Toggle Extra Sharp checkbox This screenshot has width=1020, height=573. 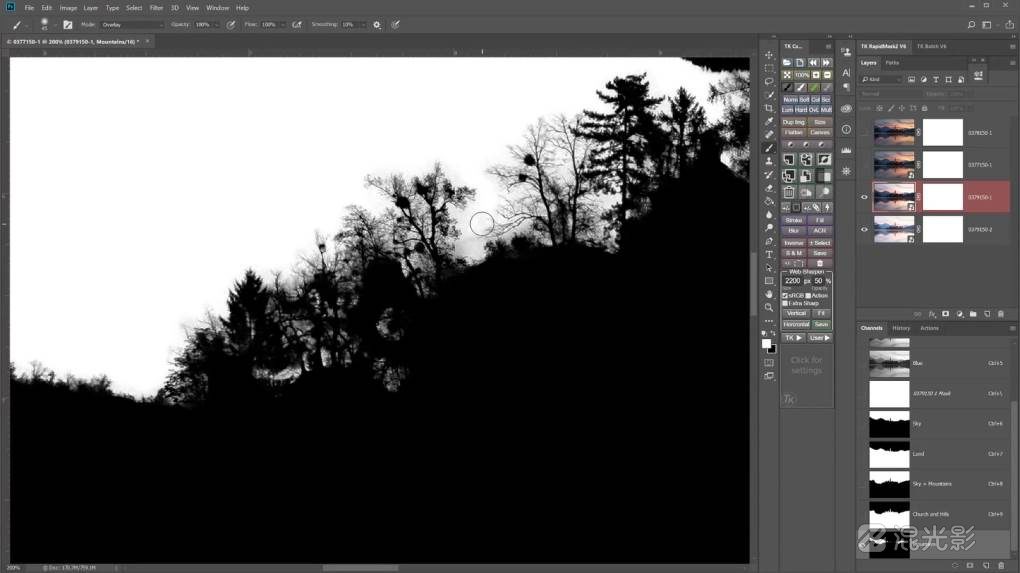coord(785,303)
